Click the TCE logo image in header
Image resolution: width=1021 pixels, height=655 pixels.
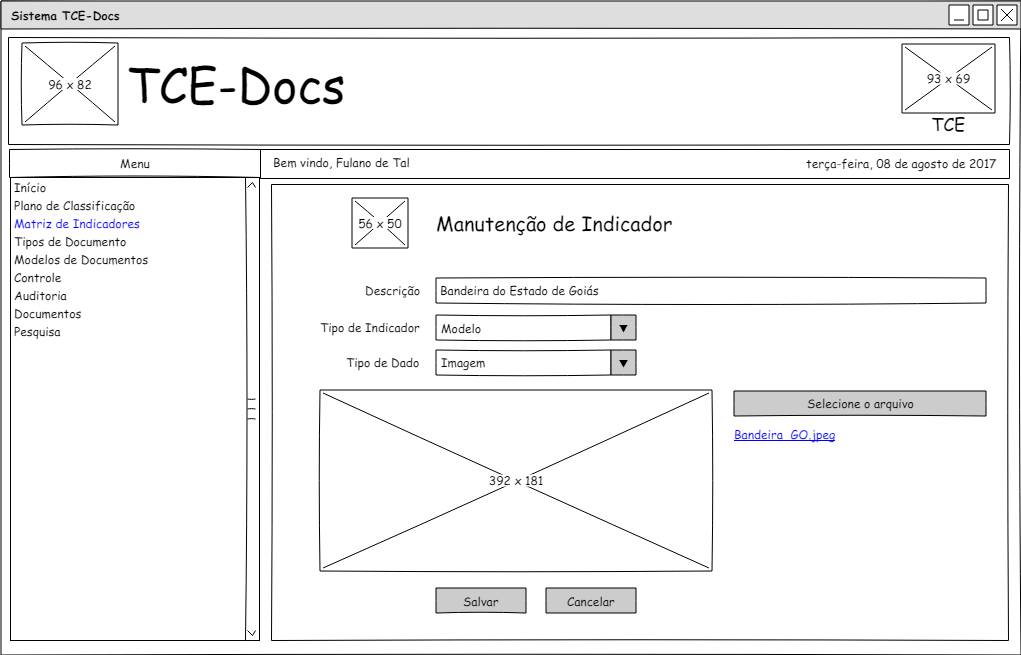(x=948, y=79)
